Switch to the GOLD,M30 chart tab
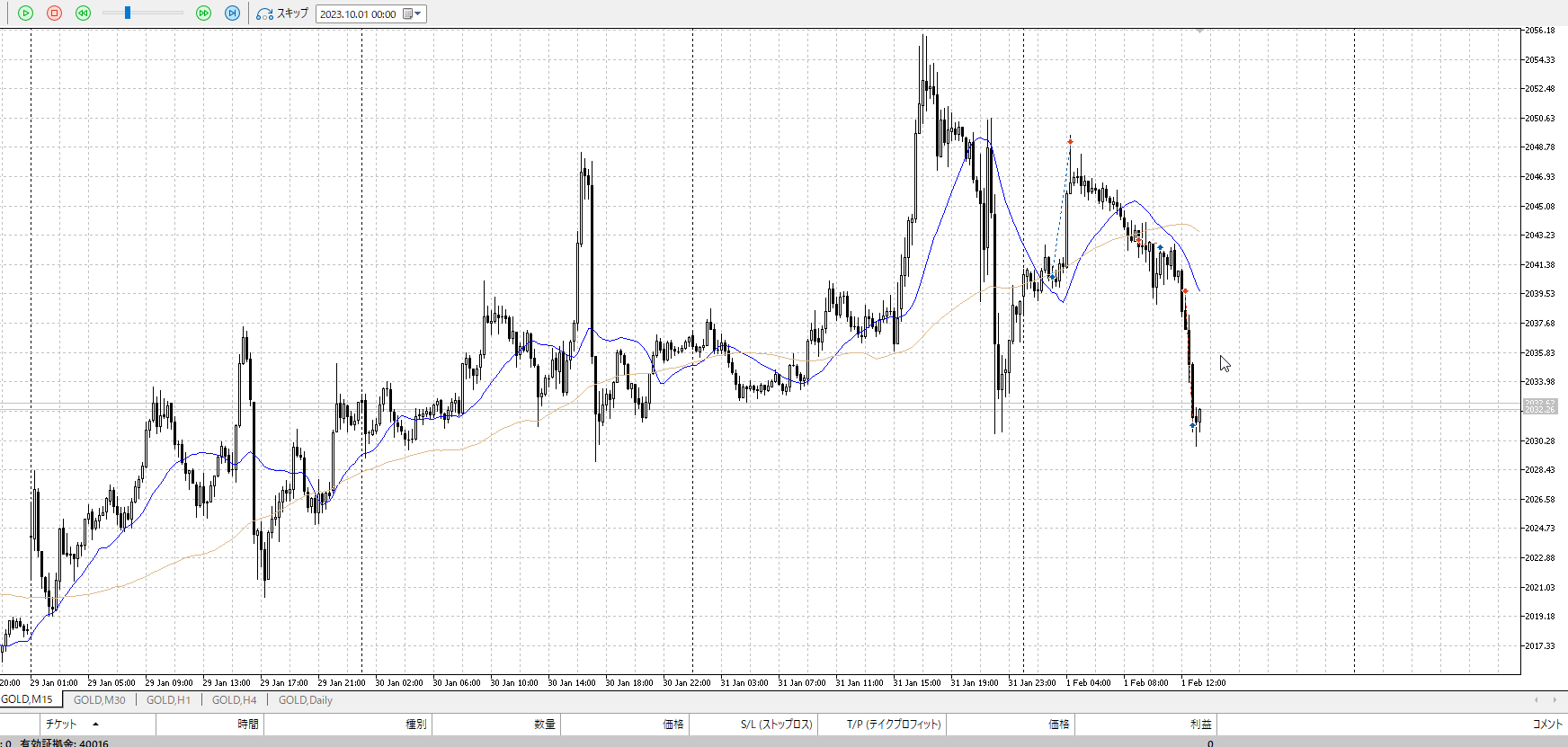This screenshot has height=747, width=1568. tap(99, 700)
